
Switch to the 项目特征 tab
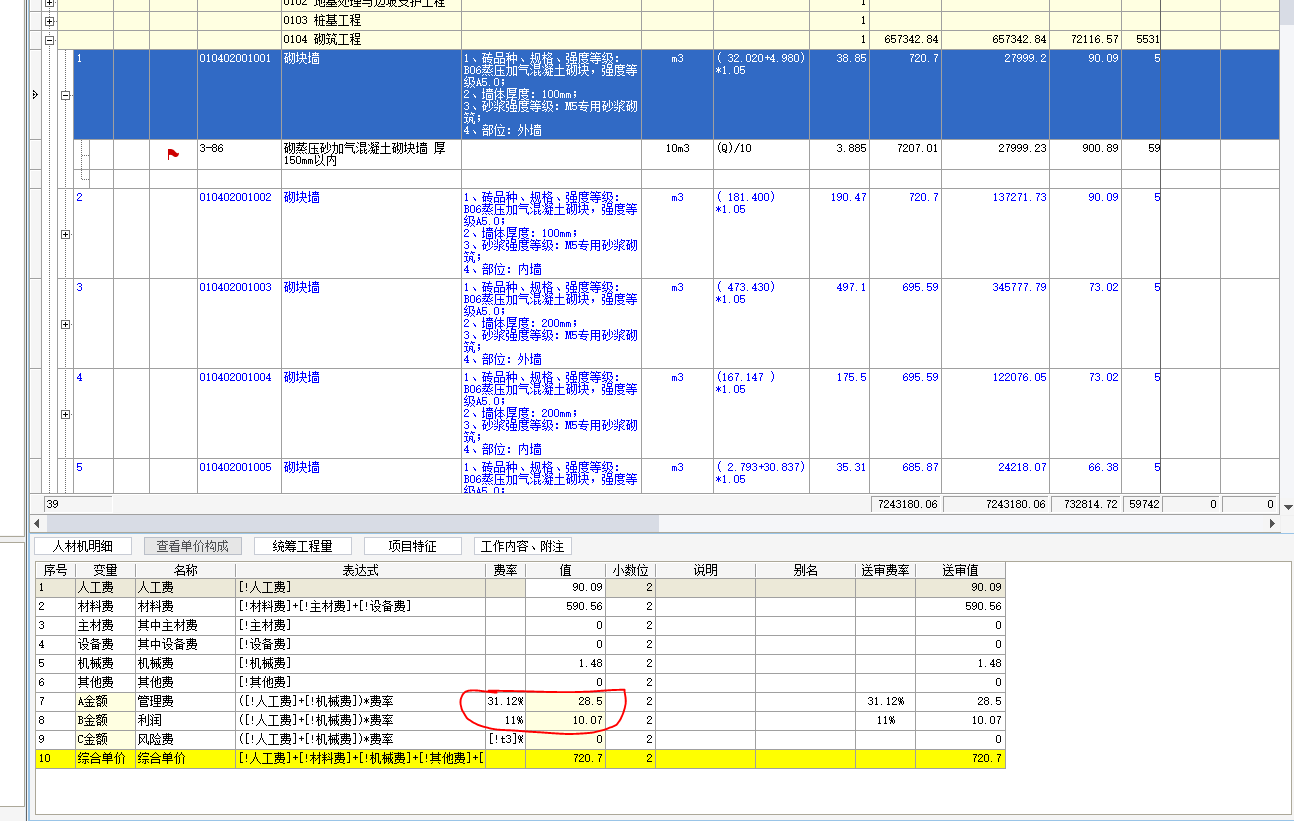pyautogui.click(x=412, y=546)
